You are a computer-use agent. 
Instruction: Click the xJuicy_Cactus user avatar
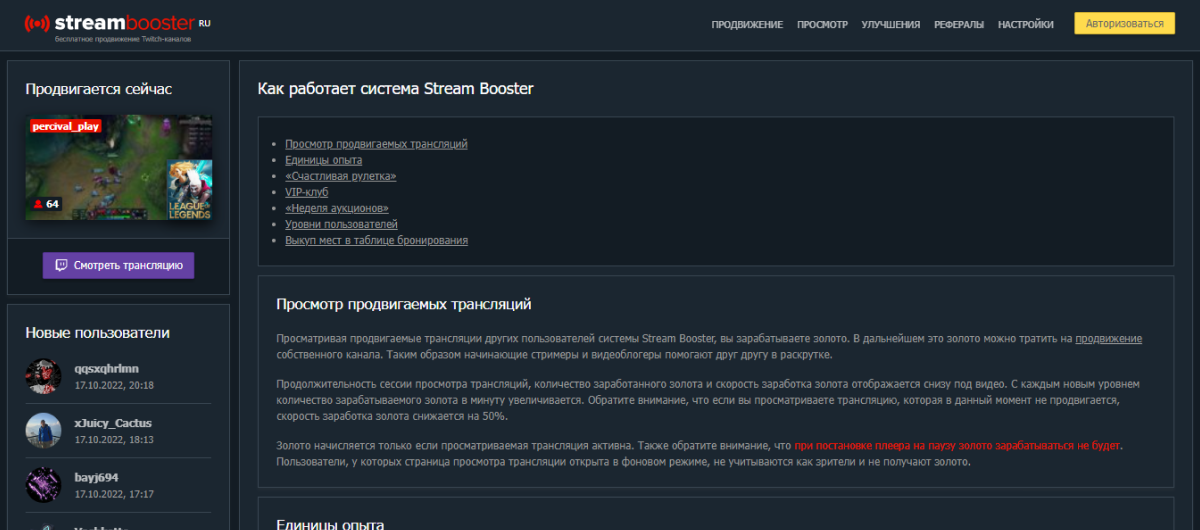point(44,430)
